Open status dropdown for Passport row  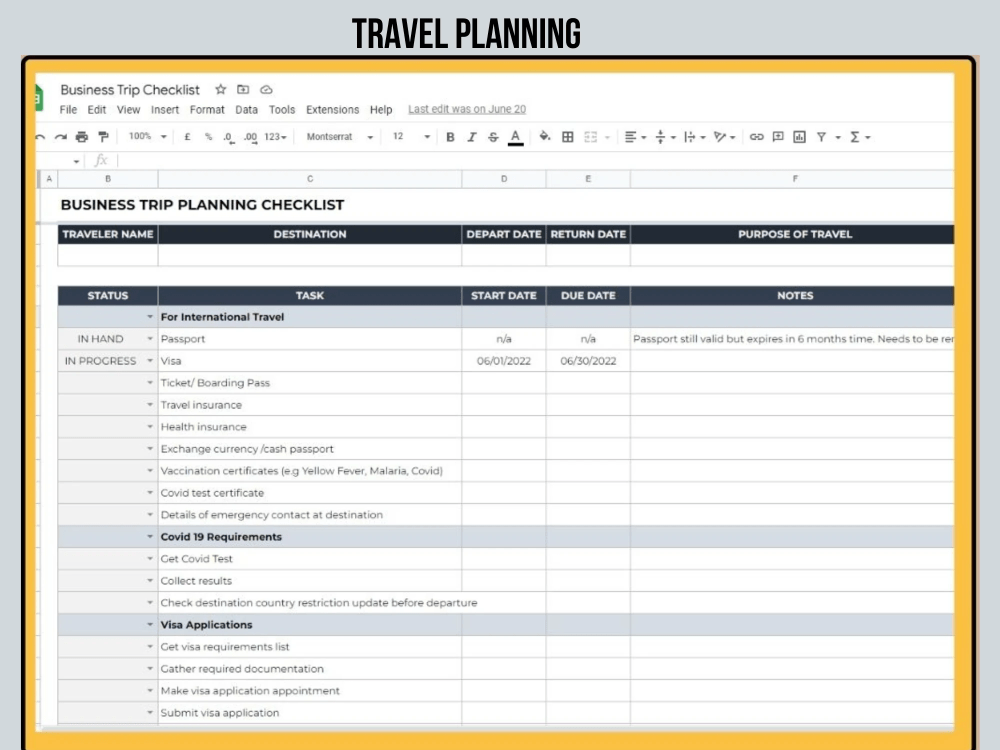tap(150, 339)
